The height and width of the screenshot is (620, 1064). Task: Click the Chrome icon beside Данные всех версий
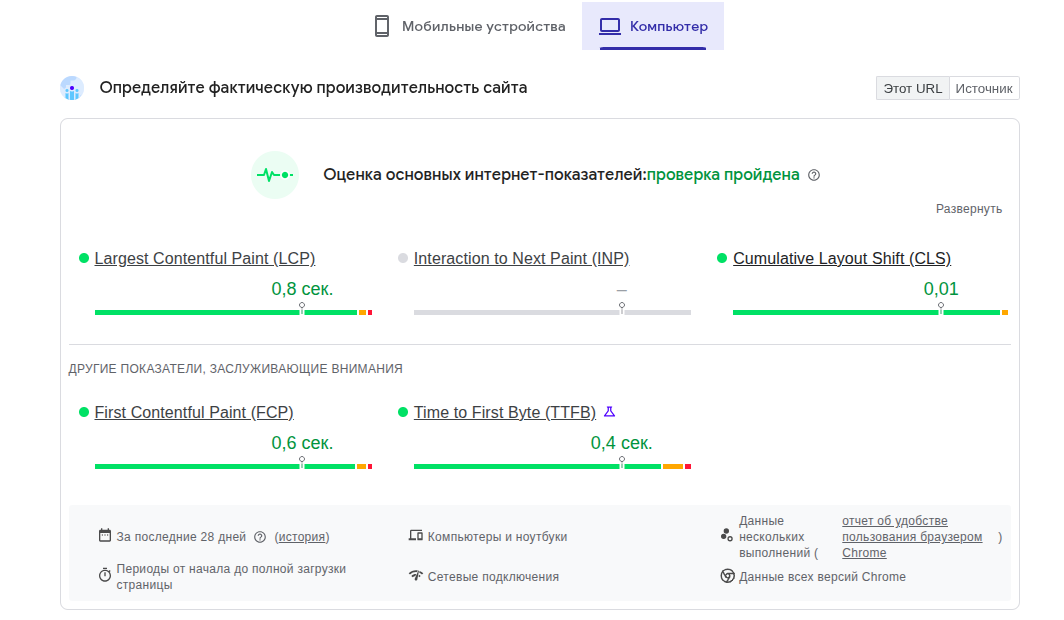pyautogui.click(x=727, y=576)
